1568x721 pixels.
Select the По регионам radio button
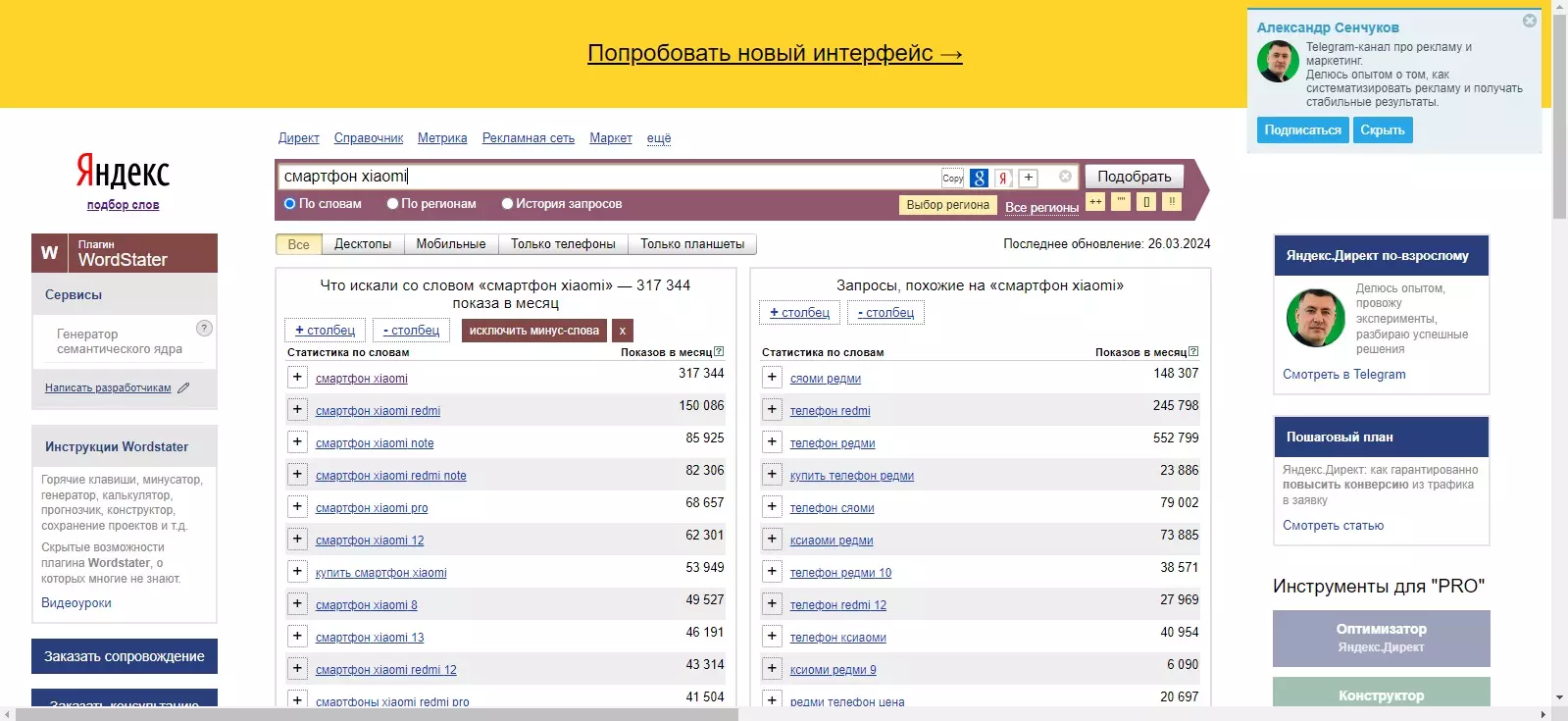[392, 204]
